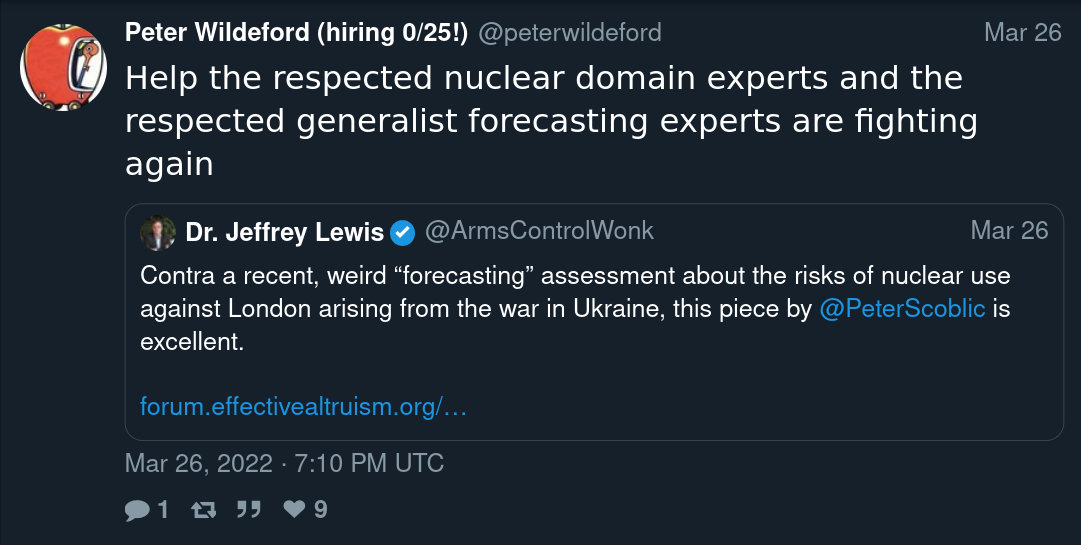Open Peter Wildeford's display name link
The width and height of the screenshot is (1090, 550).
point(296,32)
